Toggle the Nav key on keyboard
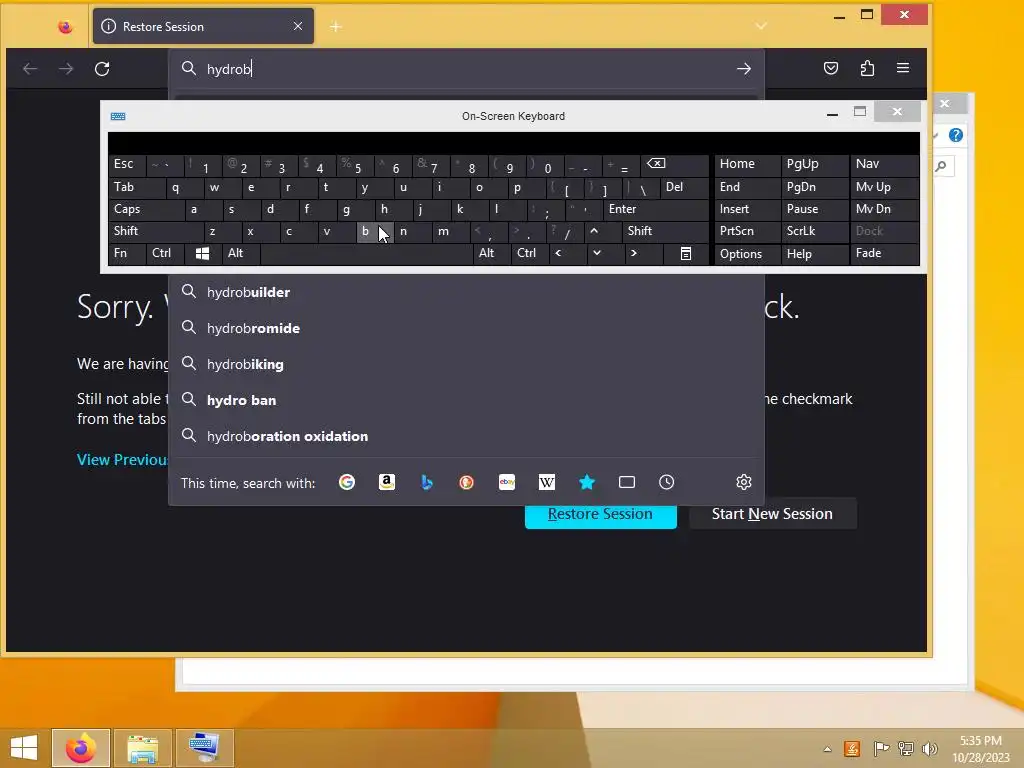Screen dimensions: 1024x768 (x=884, y=164)
